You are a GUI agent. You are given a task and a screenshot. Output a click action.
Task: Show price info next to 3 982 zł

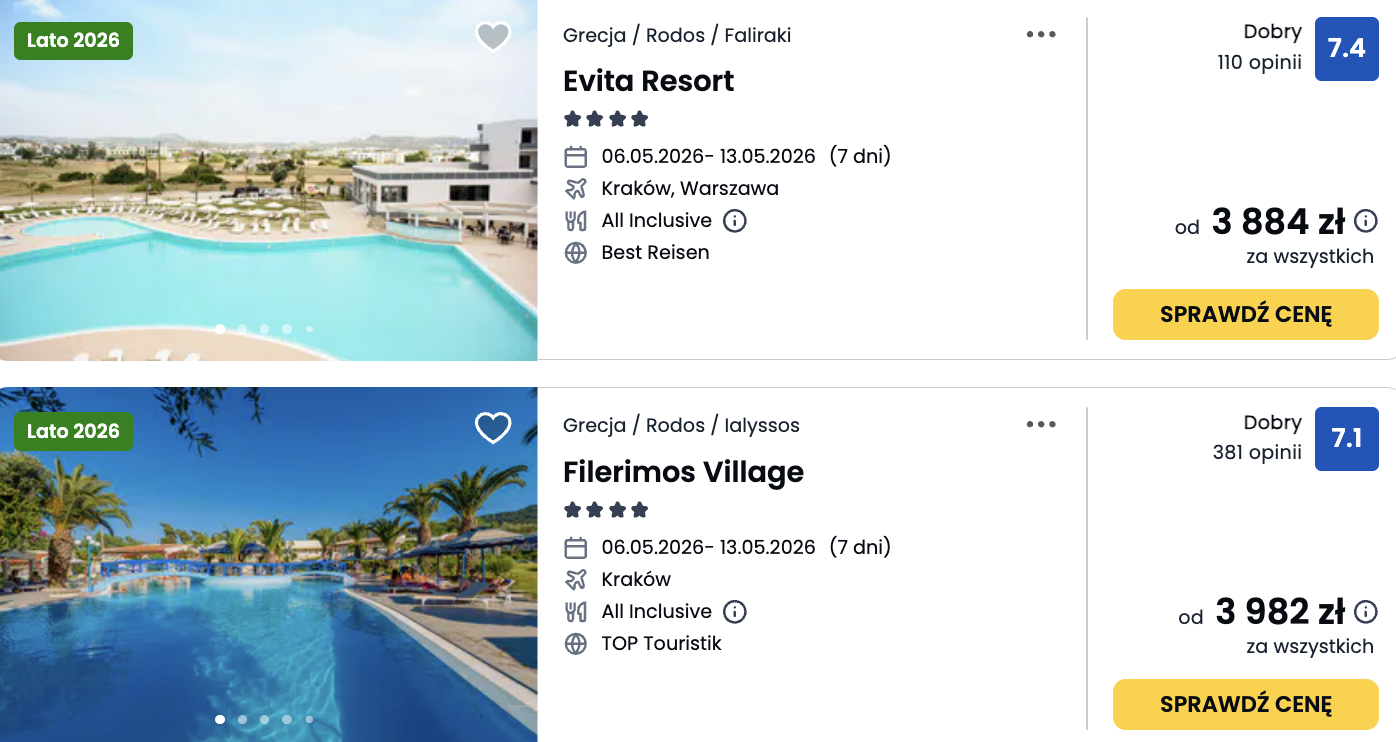tap(1365, 611)
